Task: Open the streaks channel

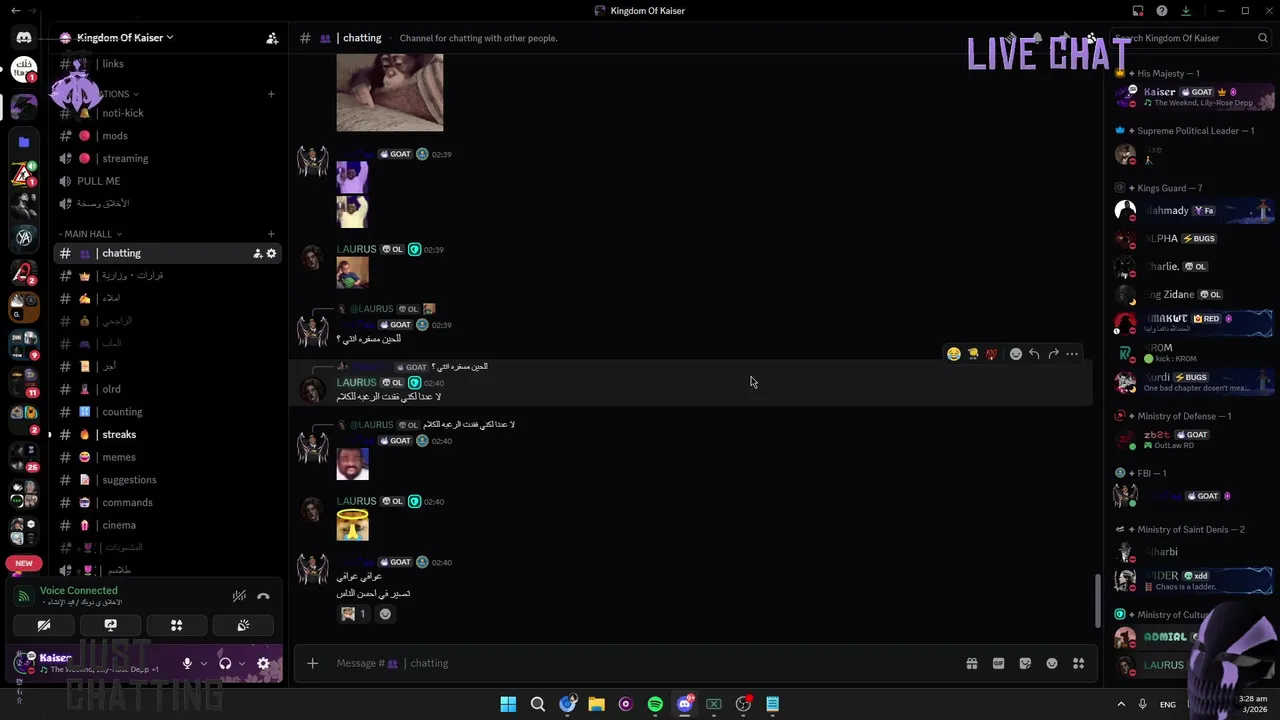Action: [x=168, y=435]
